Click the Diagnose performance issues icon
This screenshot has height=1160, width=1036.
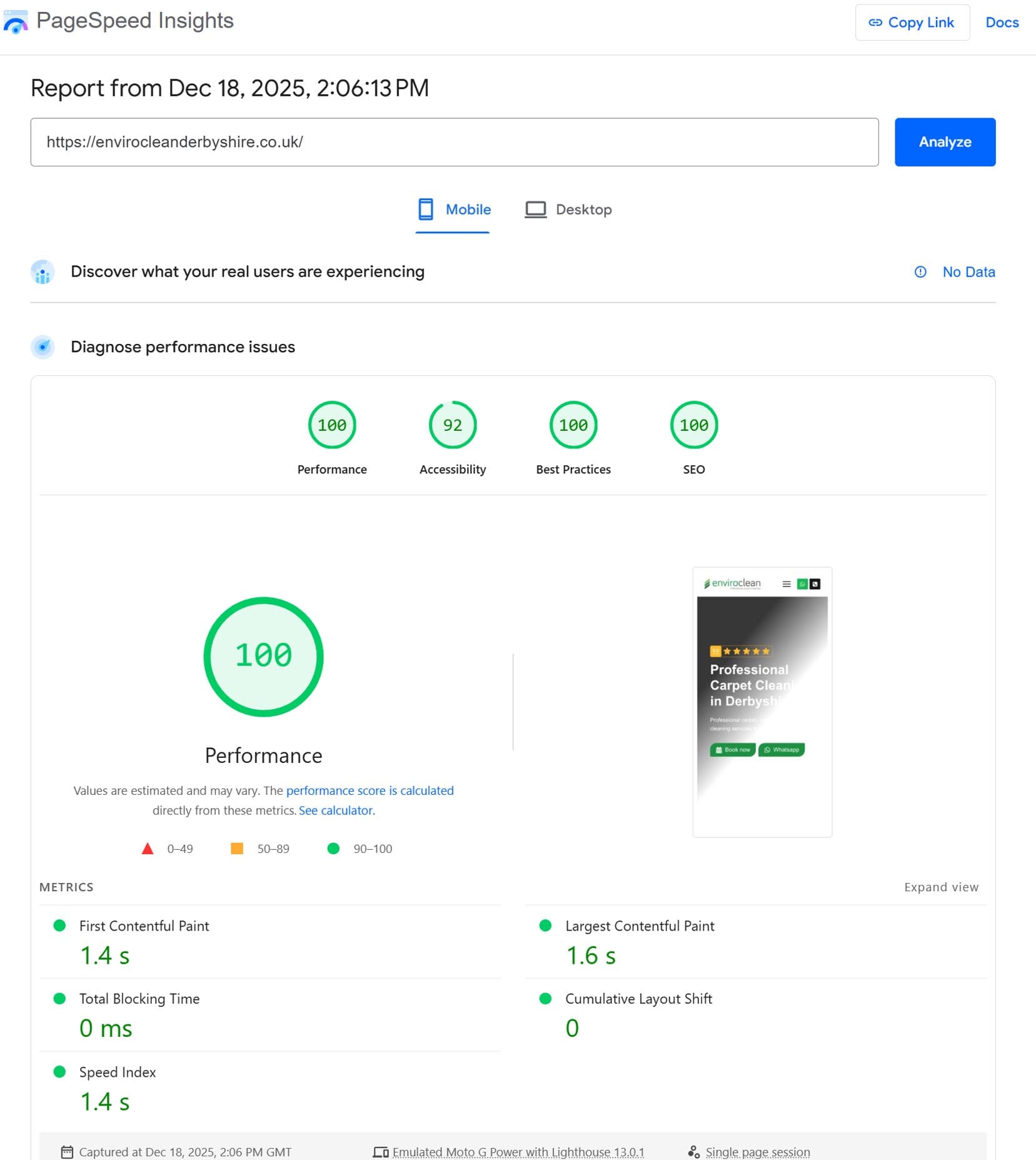click(43, 347)
